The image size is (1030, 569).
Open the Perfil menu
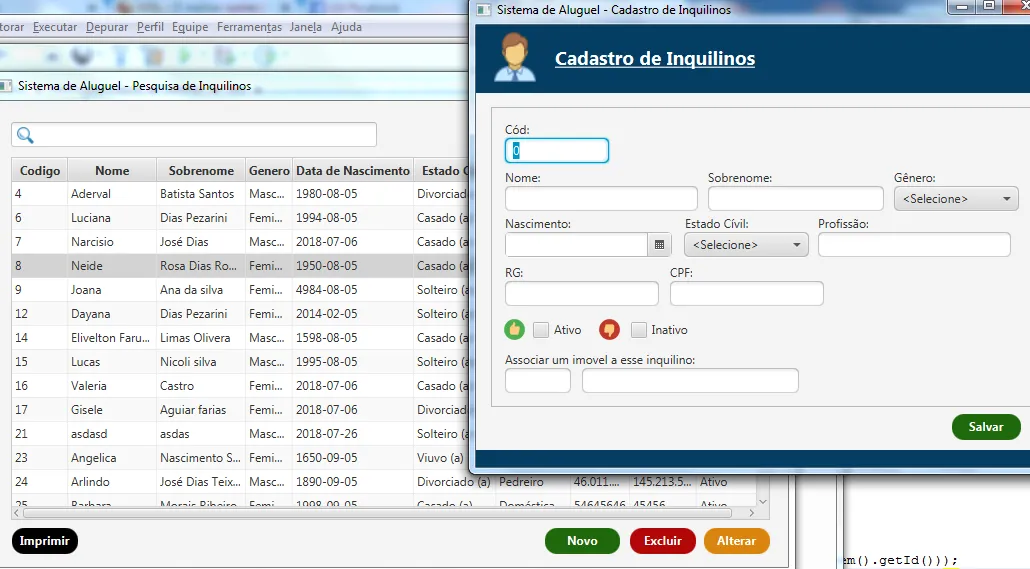tap(150, 27)
